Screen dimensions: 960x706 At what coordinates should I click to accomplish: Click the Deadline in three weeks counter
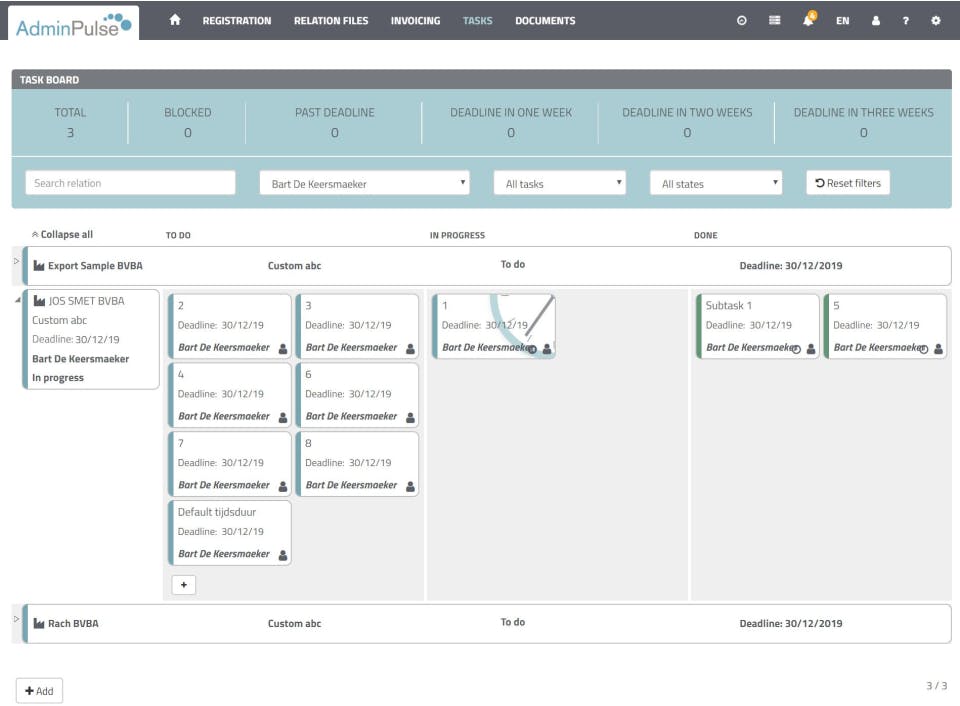coord(863,122)
